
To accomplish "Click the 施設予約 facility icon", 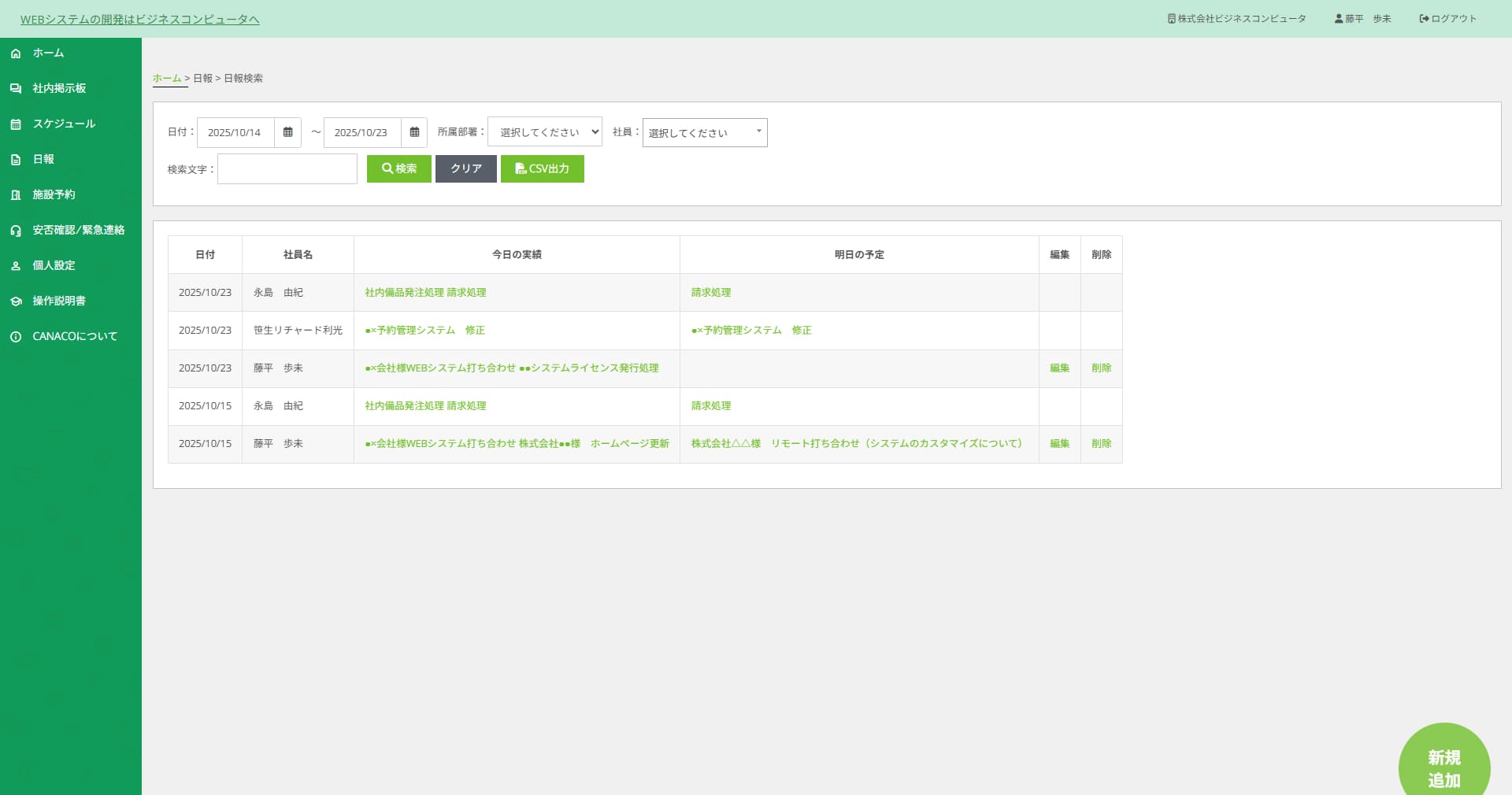I will point(16,195).
